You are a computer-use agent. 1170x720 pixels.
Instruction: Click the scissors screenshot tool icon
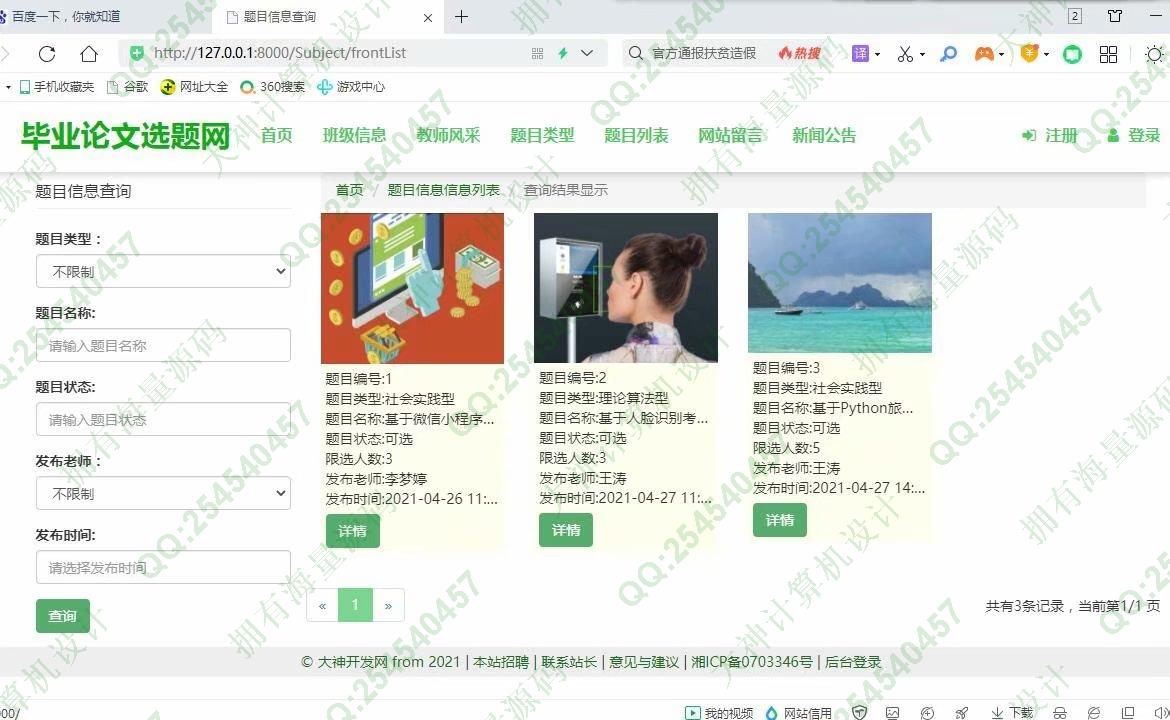905,54
